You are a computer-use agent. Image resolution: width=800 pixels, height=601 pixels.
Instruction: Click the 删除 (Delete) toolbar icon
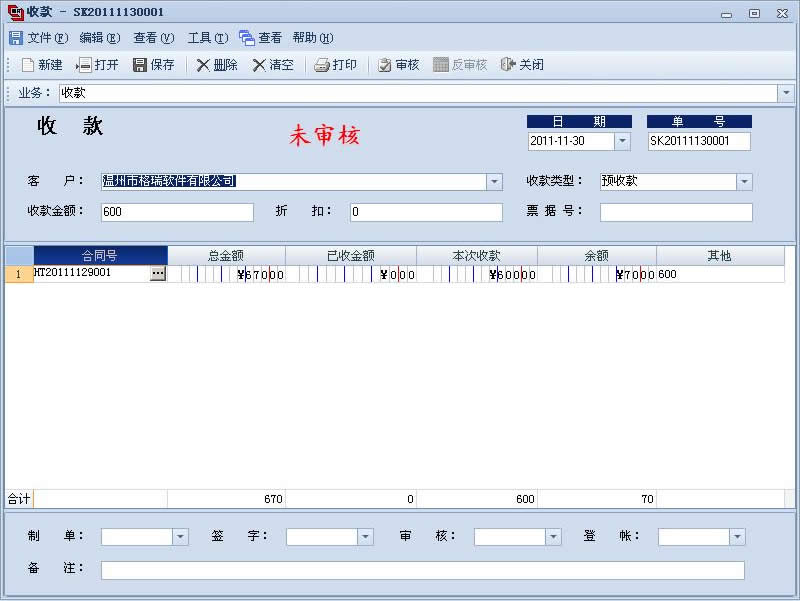click(x=203, y=65)
